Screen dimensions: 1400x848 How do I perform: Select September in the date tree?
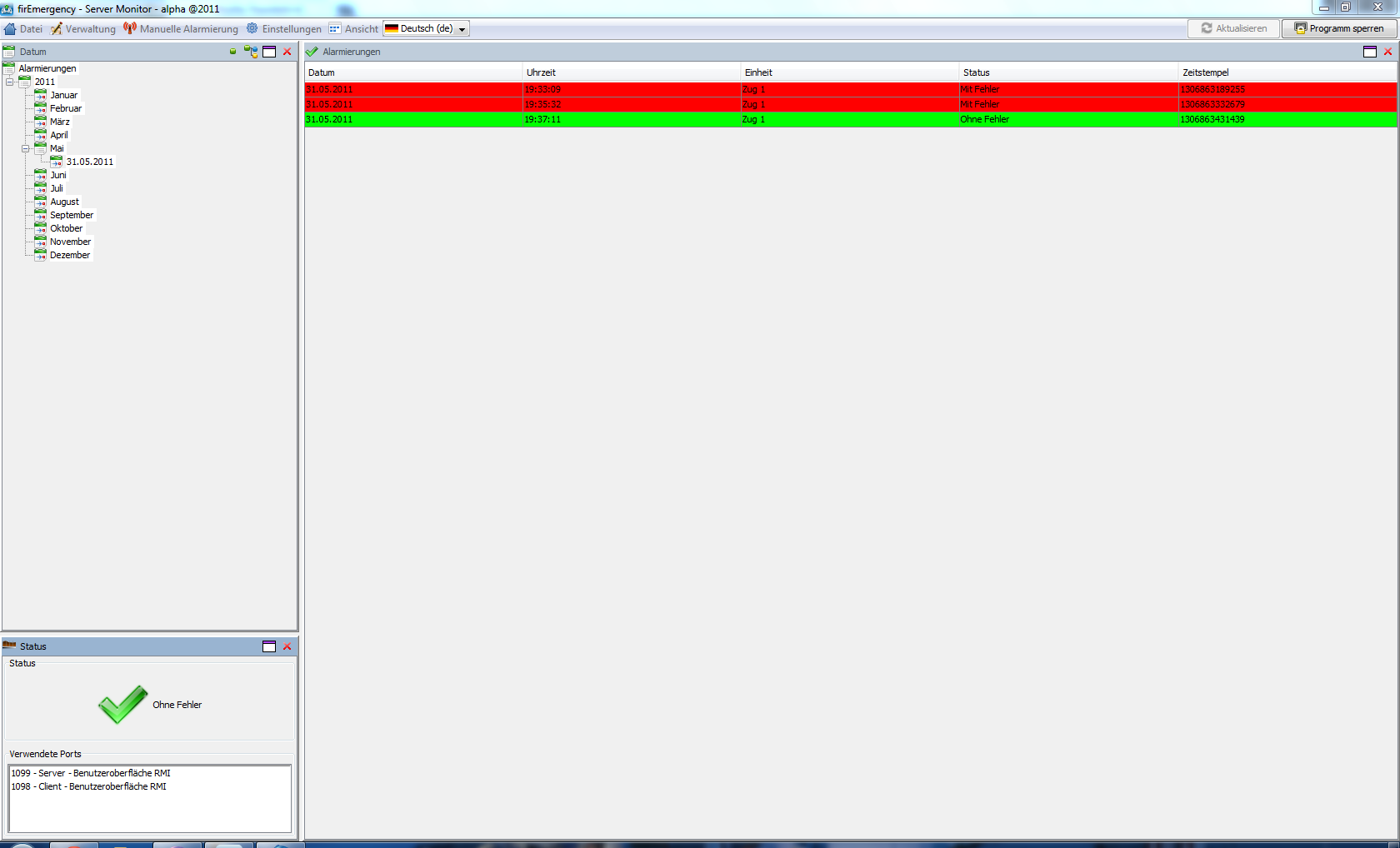(x=72, y=215)
